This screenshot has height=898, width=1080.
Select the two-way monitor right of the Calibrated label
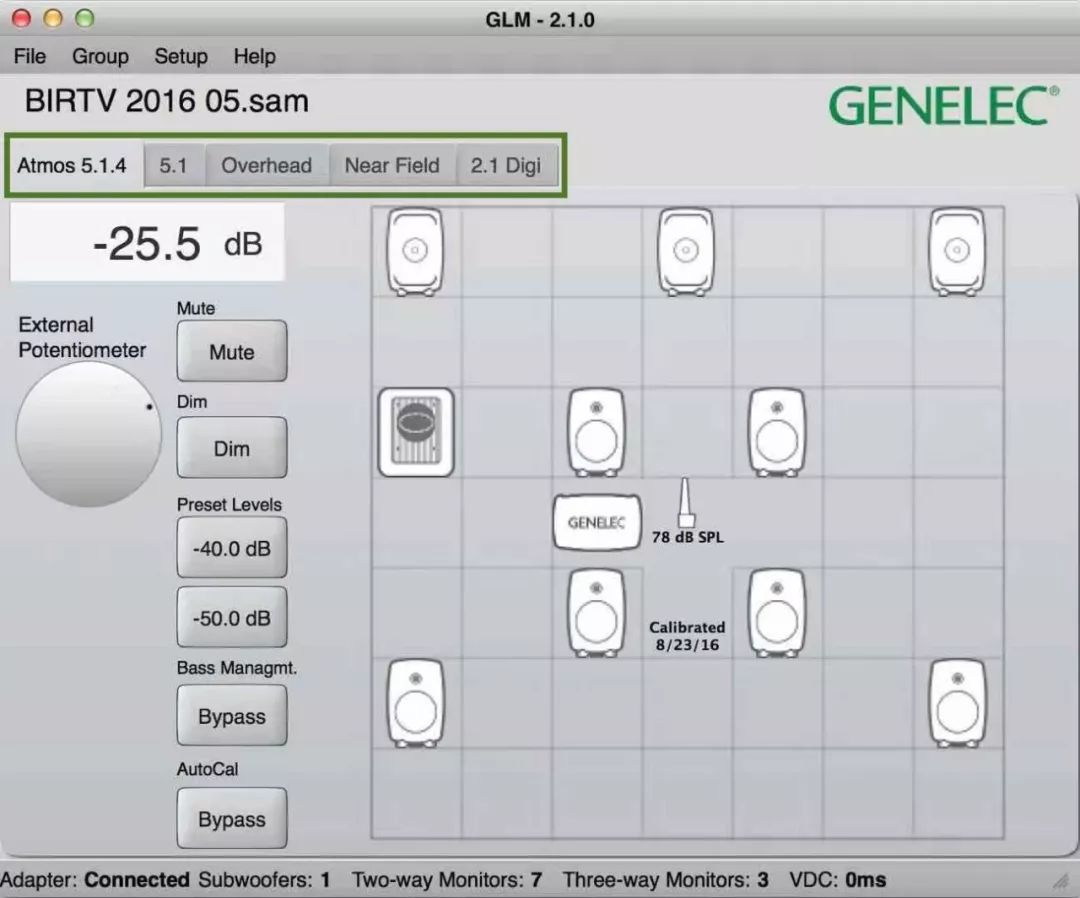coord(777,612)
